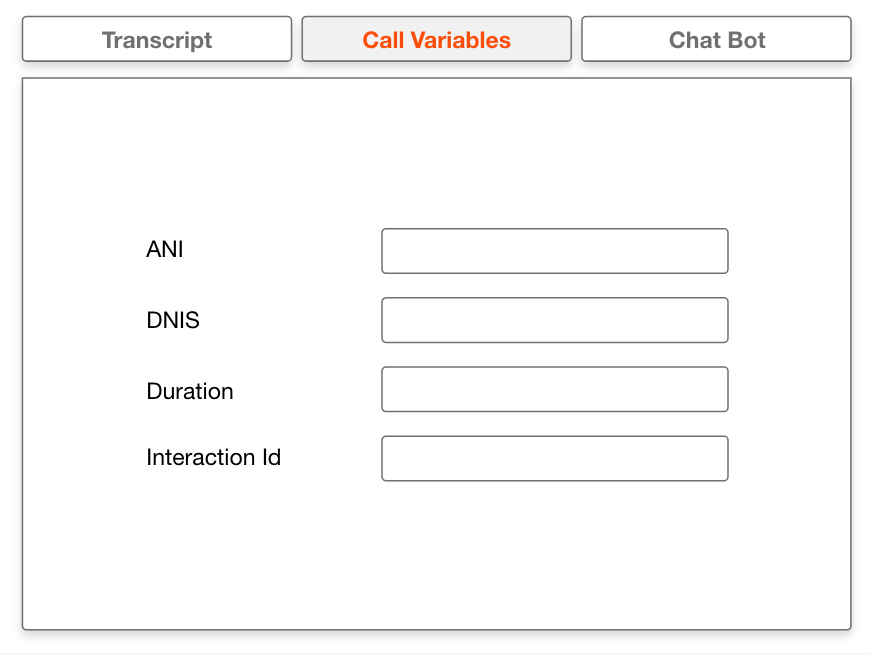This screenshot has height=654, width=870.
Task: Switch to the Transcript tab
Action: [157, 40]
